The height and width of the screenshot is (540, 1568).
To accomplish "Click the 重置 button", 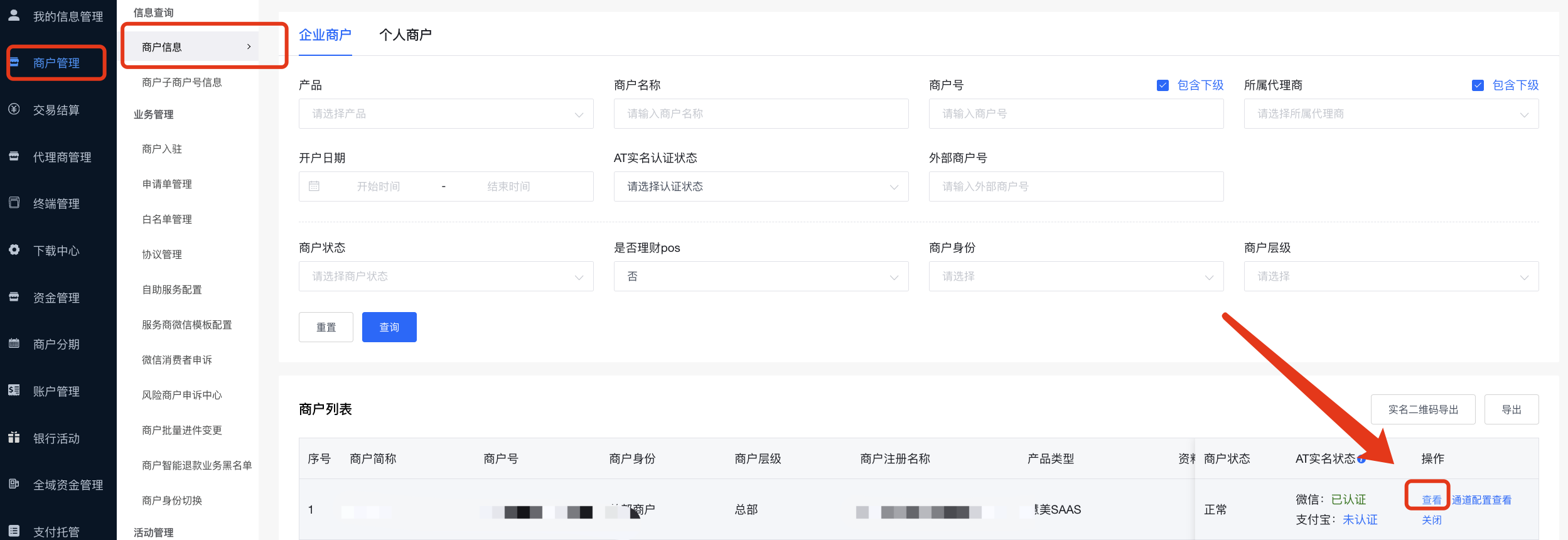I will tap(326, 327).
